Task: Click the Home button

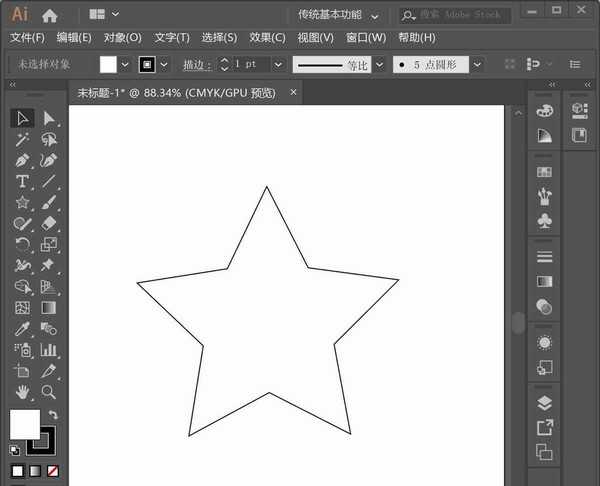Action: click(49, 15)
